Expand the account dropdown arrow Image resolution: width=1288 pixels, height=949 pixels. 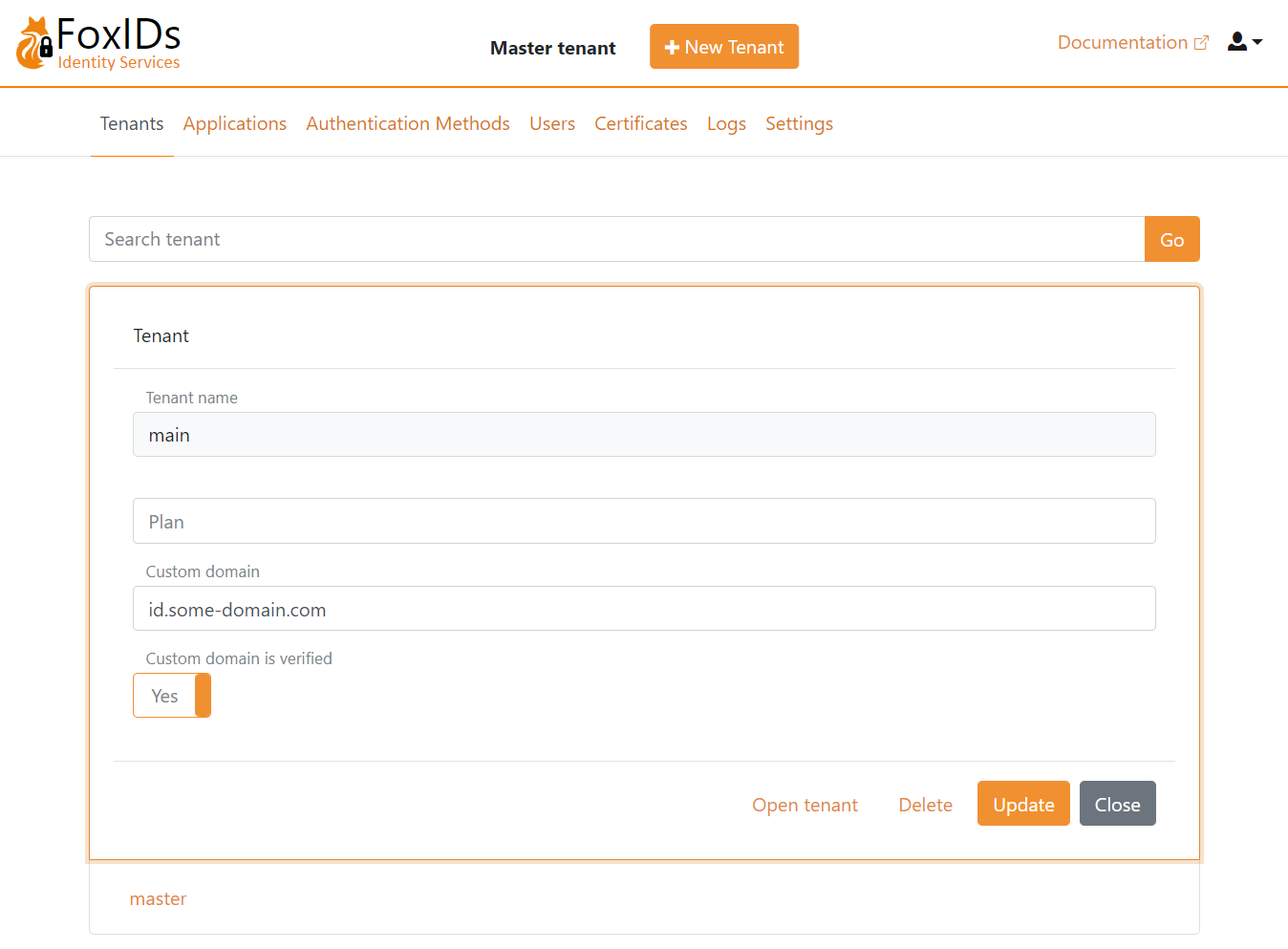point(1256,44)
